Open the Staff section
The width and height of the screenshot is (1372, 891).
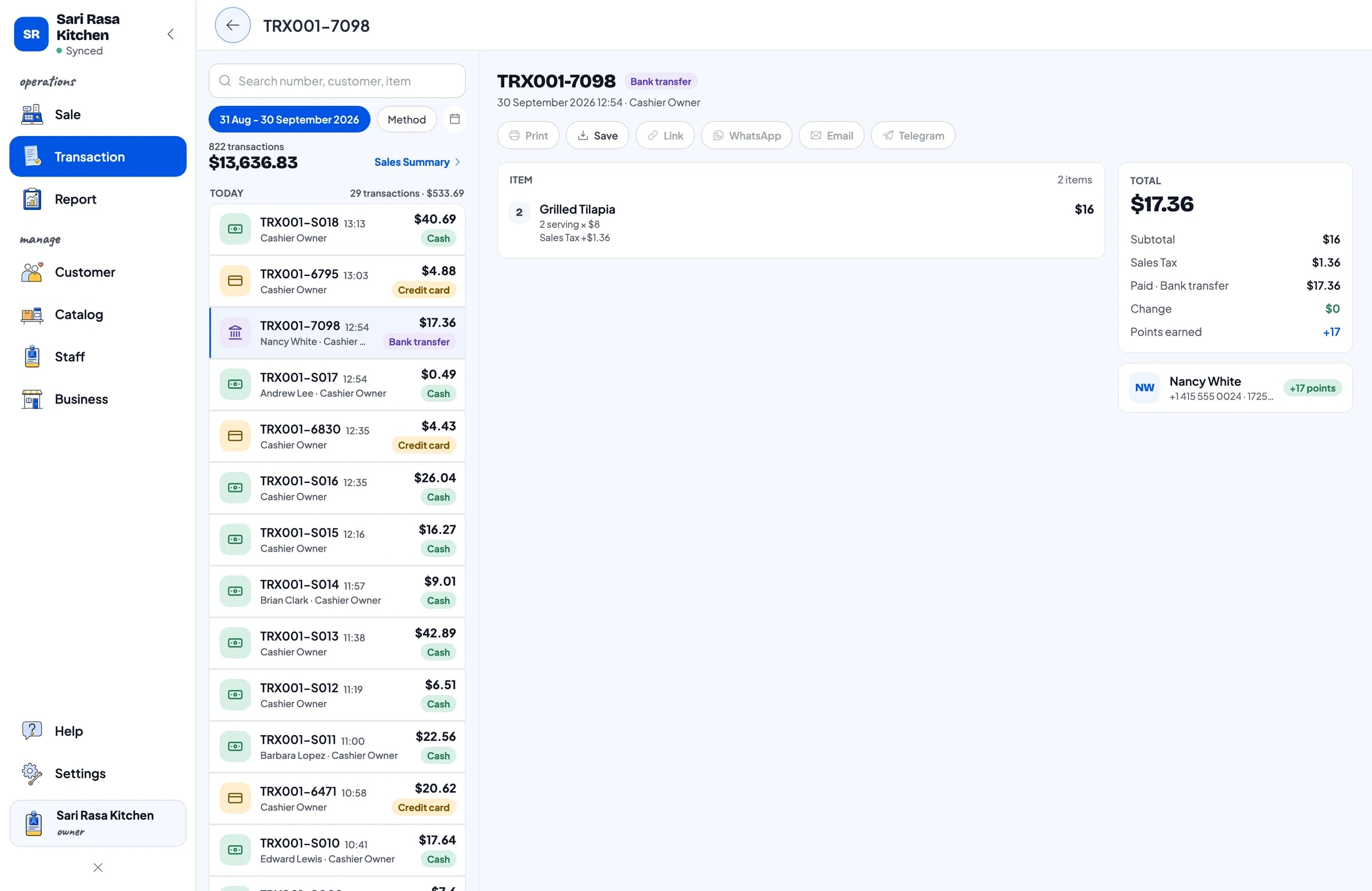98,356
